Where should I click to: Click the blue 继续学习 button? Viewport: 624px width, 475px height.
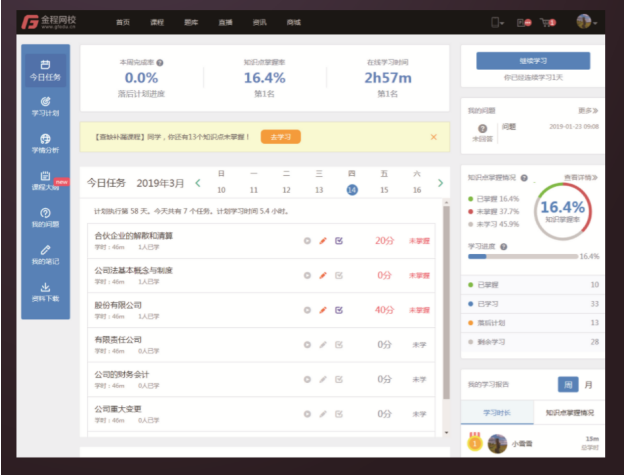(x=533, y=61)
